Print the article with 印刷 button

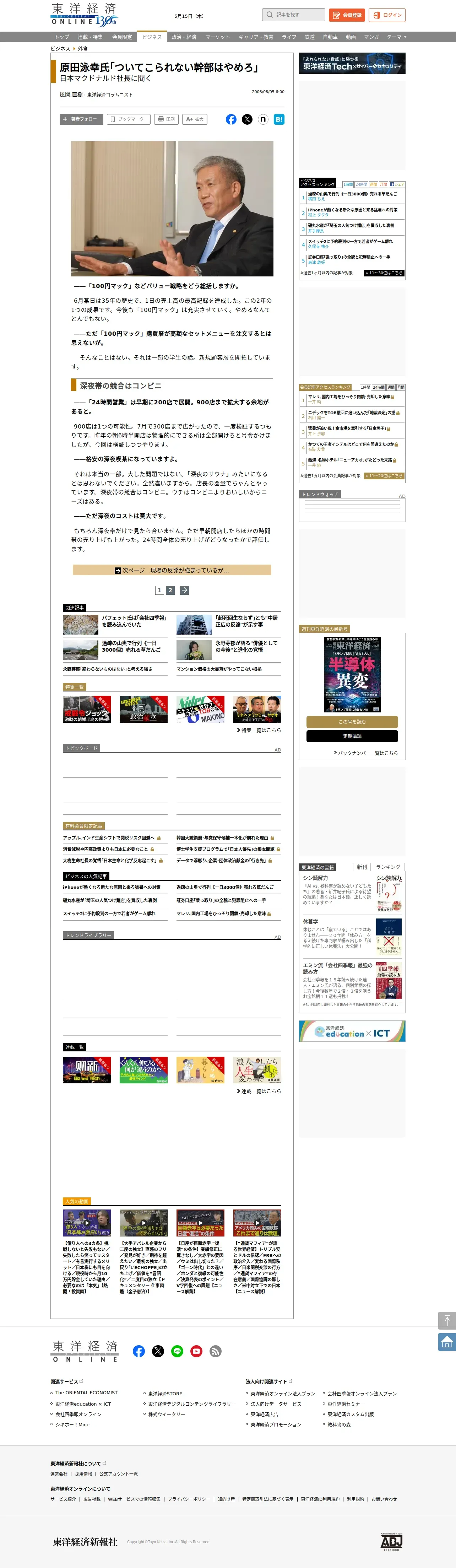pyautogui.click(x=167, y=119)
